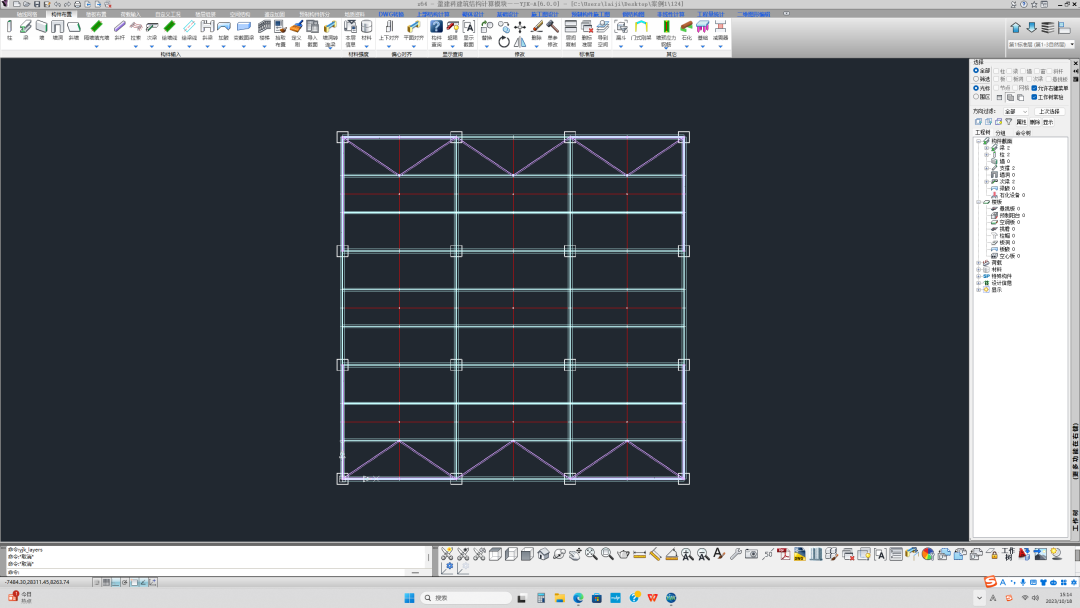Click the 属性 button in selection panel
Screen dimensions: 1080x608
pos(1021,122)
